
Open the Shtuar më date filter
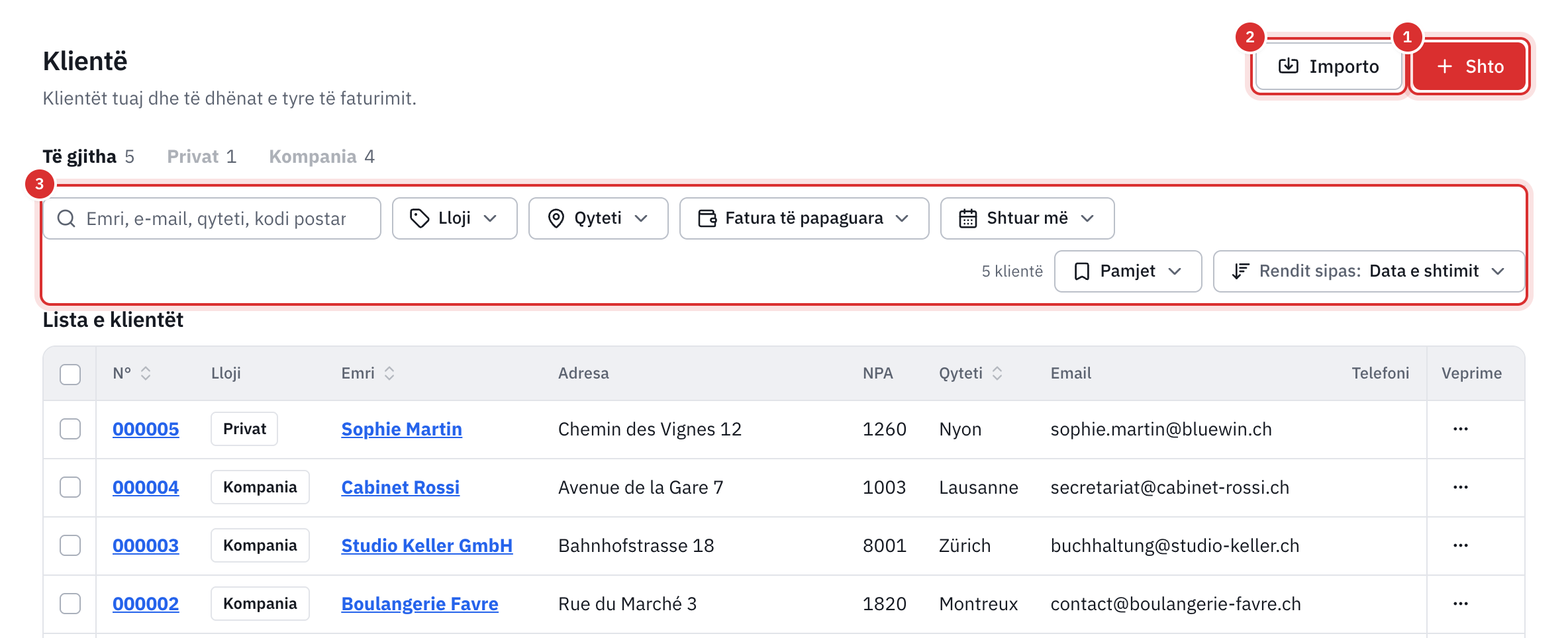coord(1027,218)
